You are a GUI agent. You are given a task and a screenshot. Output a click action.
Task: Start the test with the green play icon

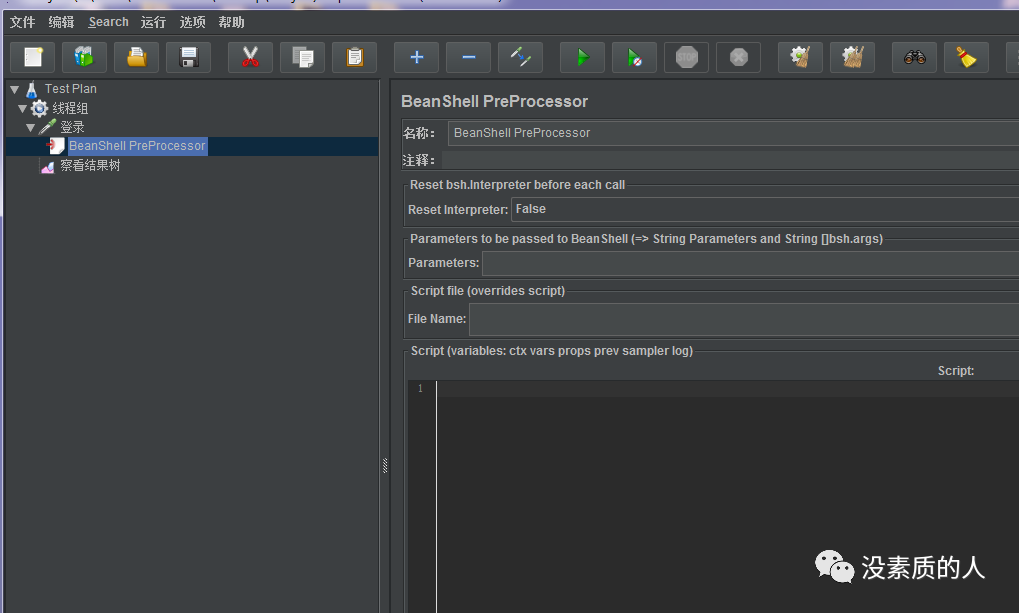pyautogui.click(x=582, y=57)
